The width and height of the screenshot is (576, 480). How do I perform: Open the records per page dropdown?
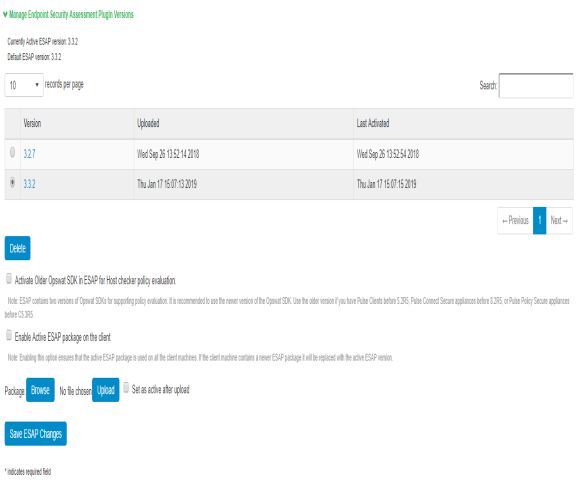point(24,85)
